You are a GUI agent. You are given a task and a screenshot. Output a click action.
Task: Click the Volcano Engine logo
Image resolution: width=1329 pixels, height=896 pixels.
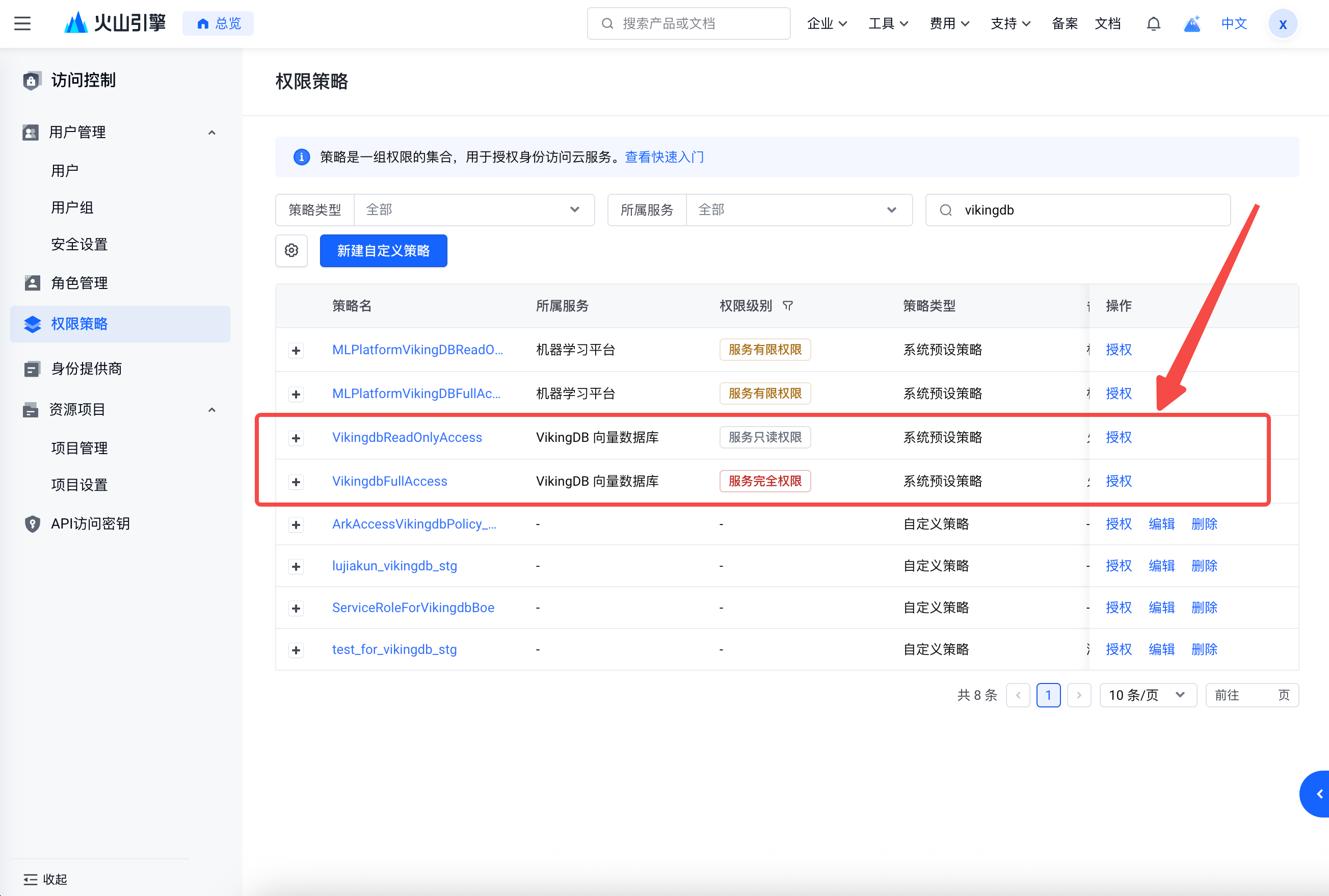pos(115,23)
